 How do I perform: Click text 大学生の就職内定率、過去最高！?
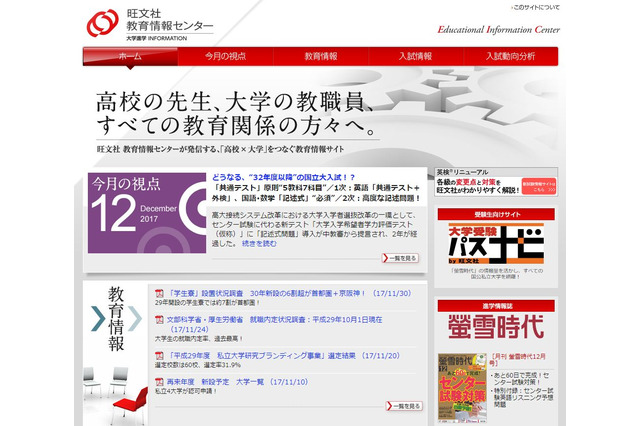click(x=199, y=339)
